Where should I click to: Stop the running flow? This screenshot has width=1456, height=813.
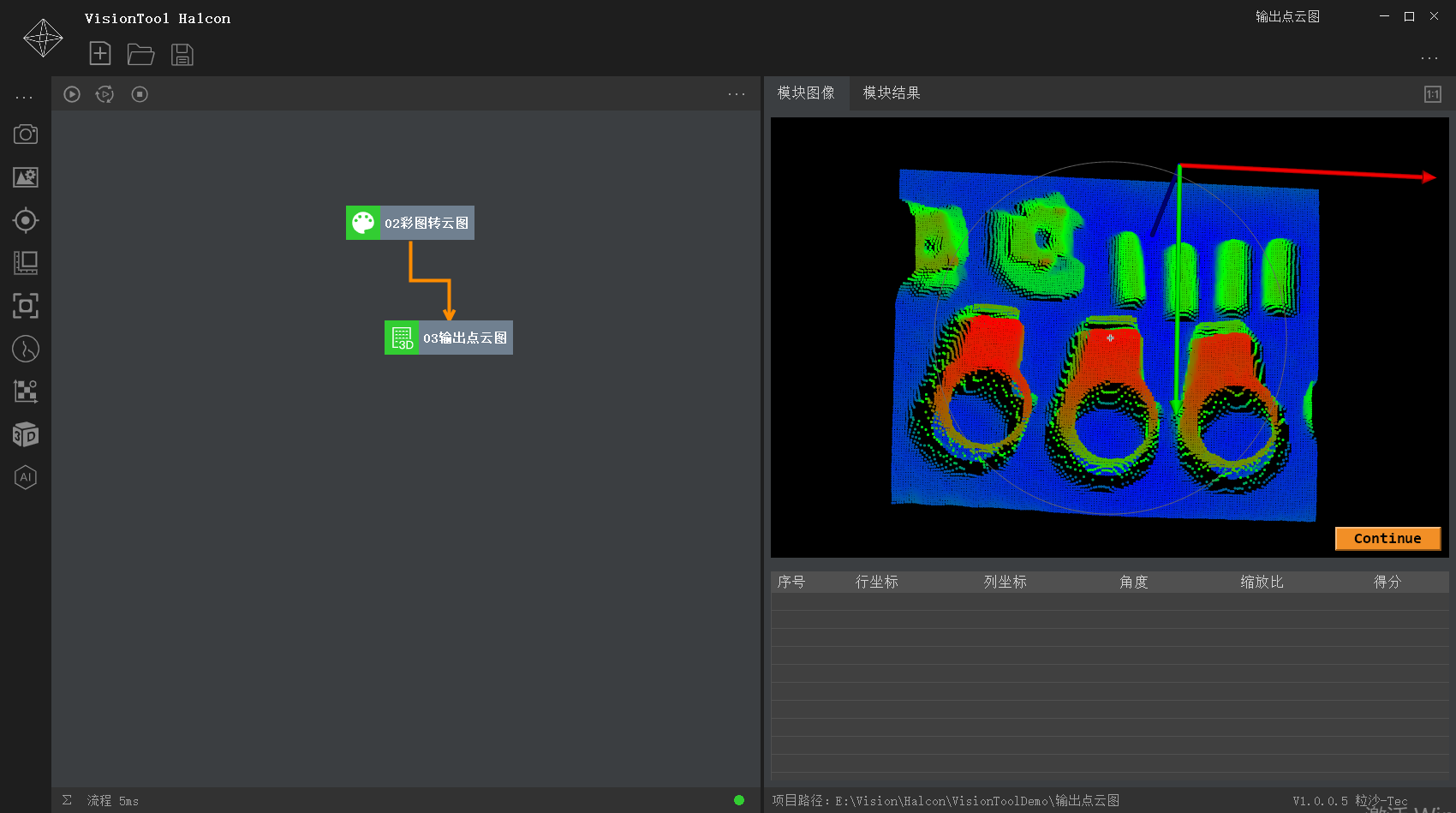(x=140, y=94)
